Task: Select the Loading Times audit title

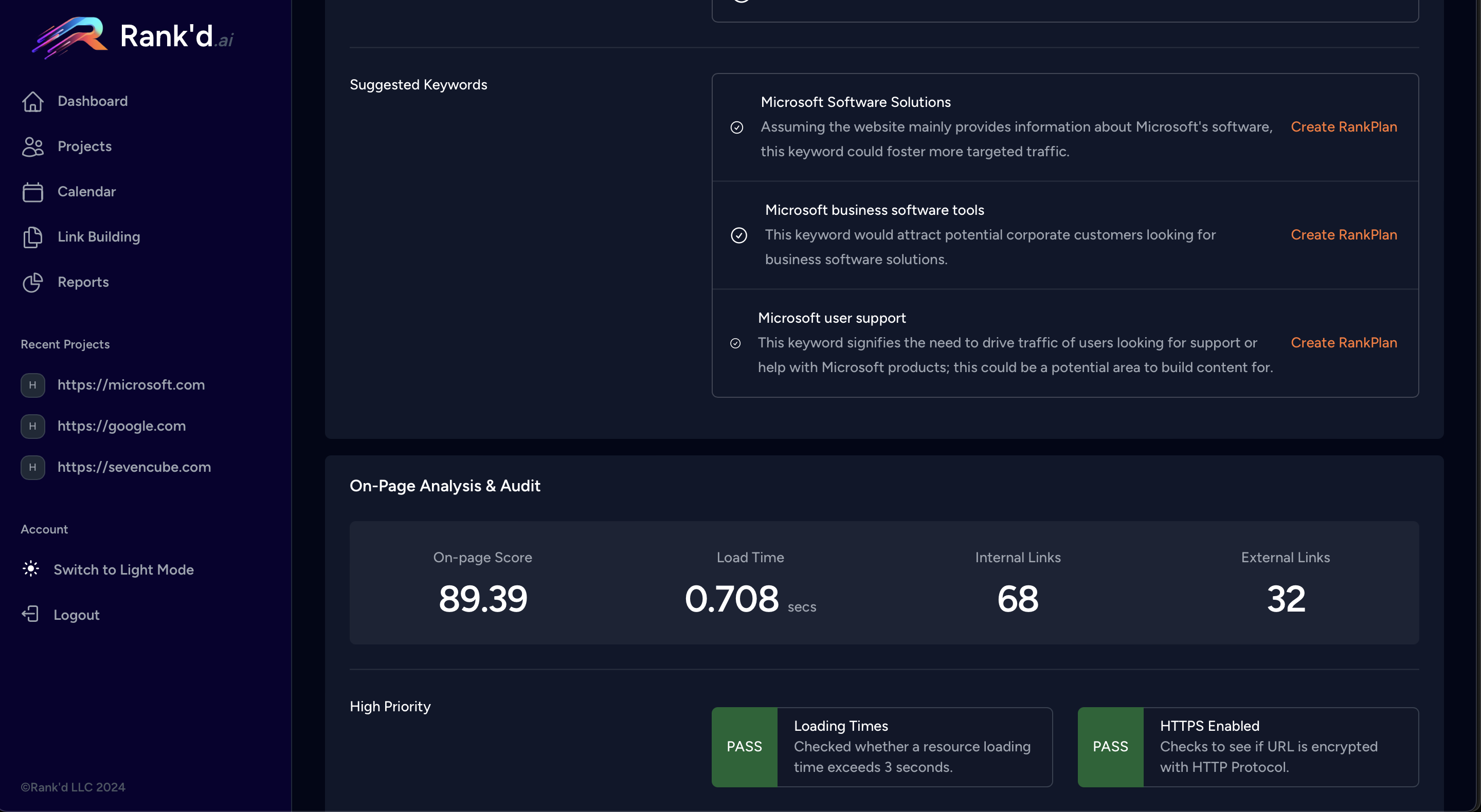Action: point(841,726)
